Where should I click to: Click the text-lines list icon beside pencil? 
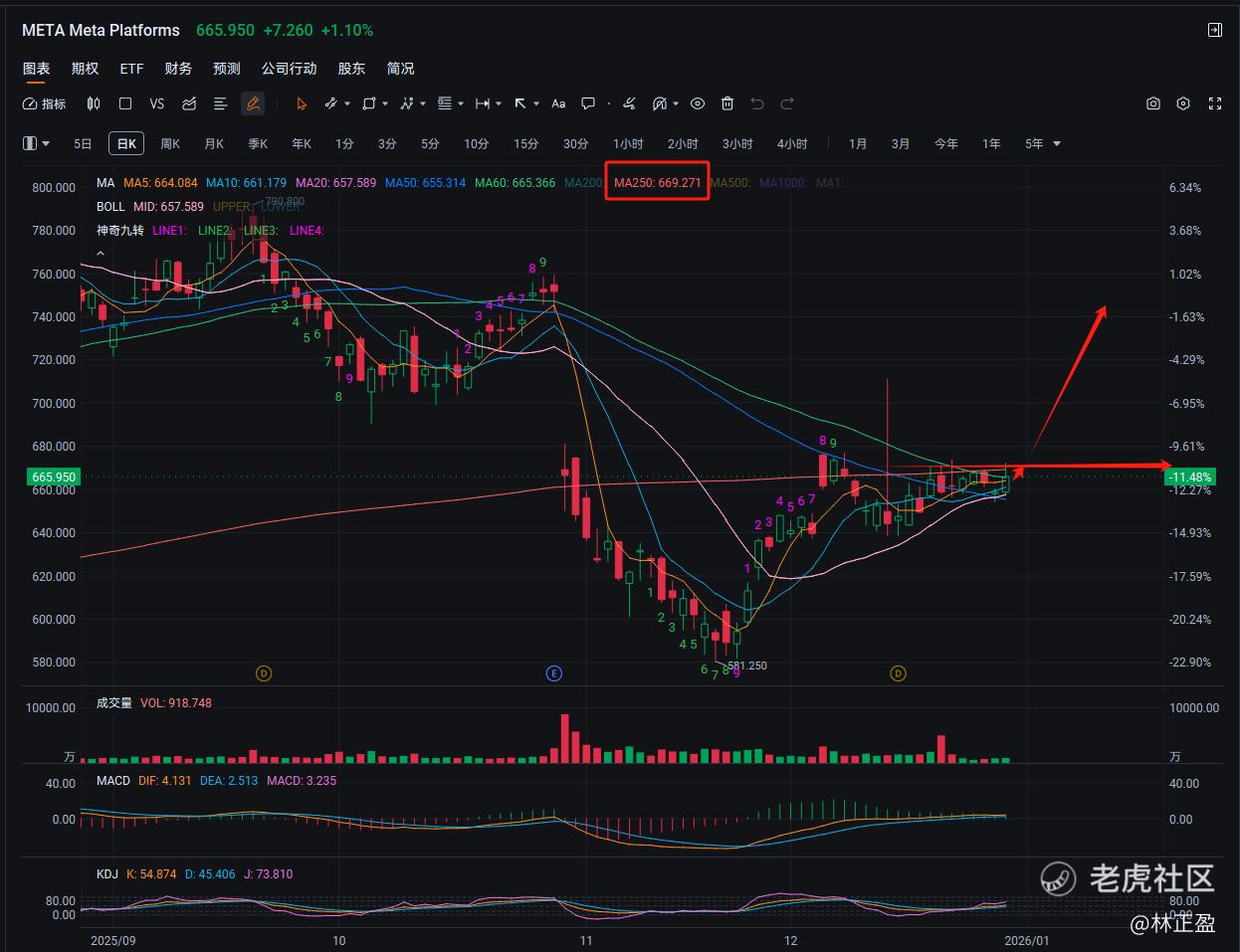[x=221, y=103]
